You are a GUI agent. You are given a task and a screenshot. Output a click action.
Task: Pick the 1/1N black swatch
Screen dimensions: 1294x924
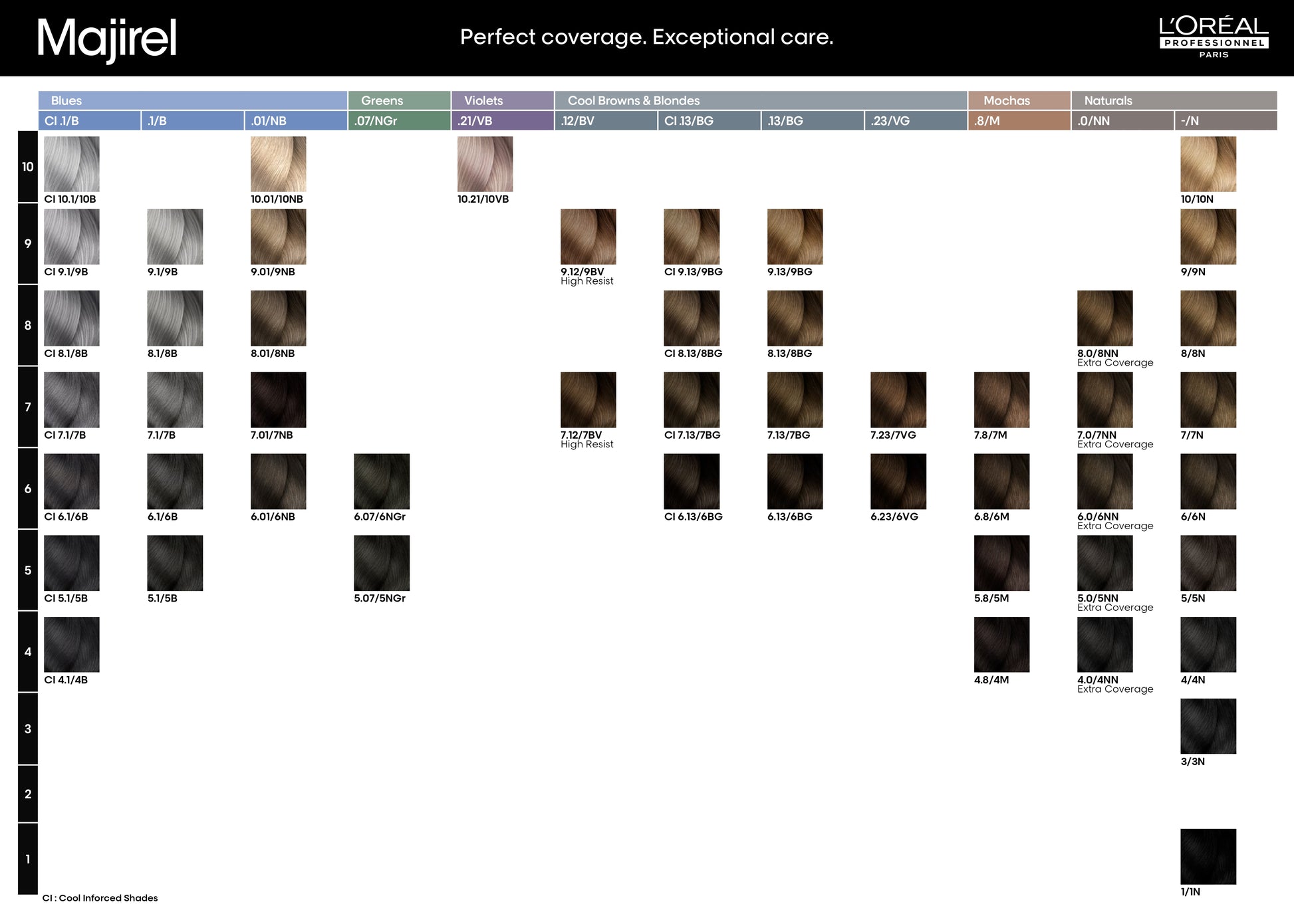point(1208,856)
